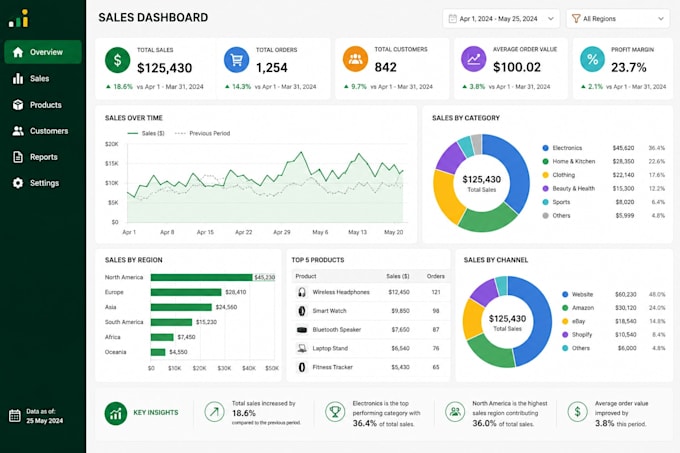Click the blue cart Total Orders icon
Screen dimensions: 680x453
pos(236,60)
